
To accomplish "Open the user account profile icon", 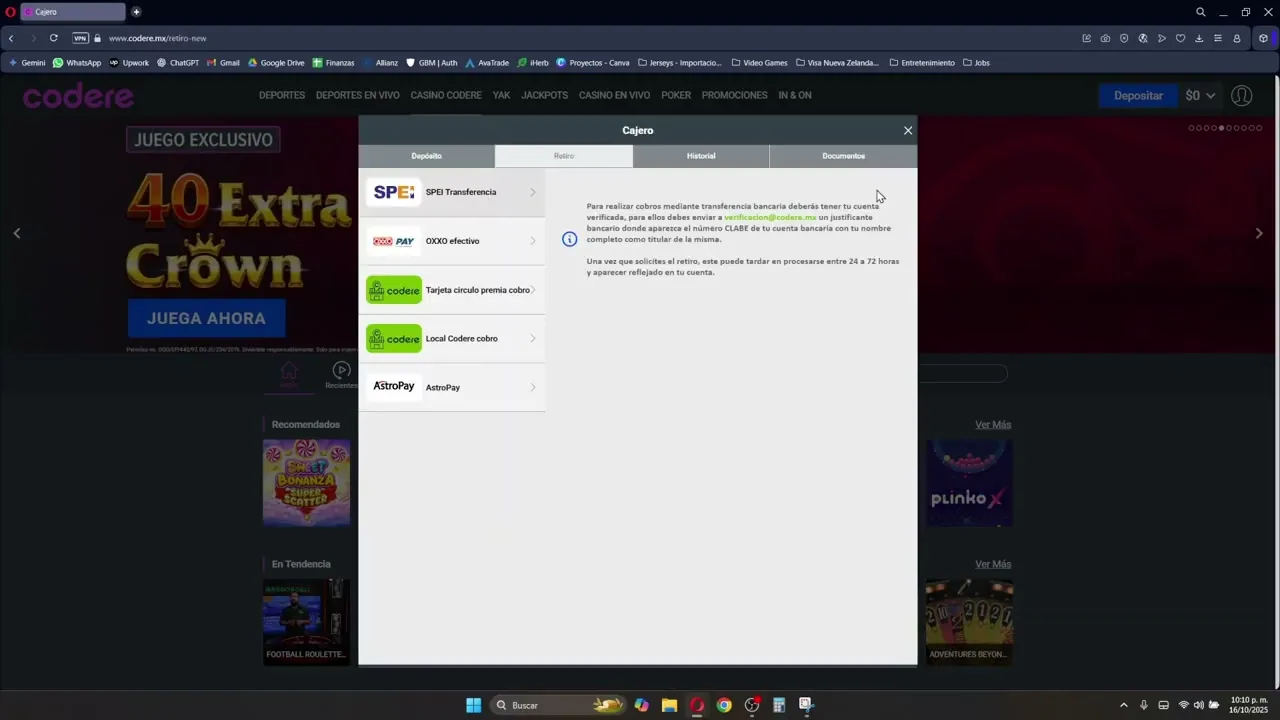I will 1241,96.
